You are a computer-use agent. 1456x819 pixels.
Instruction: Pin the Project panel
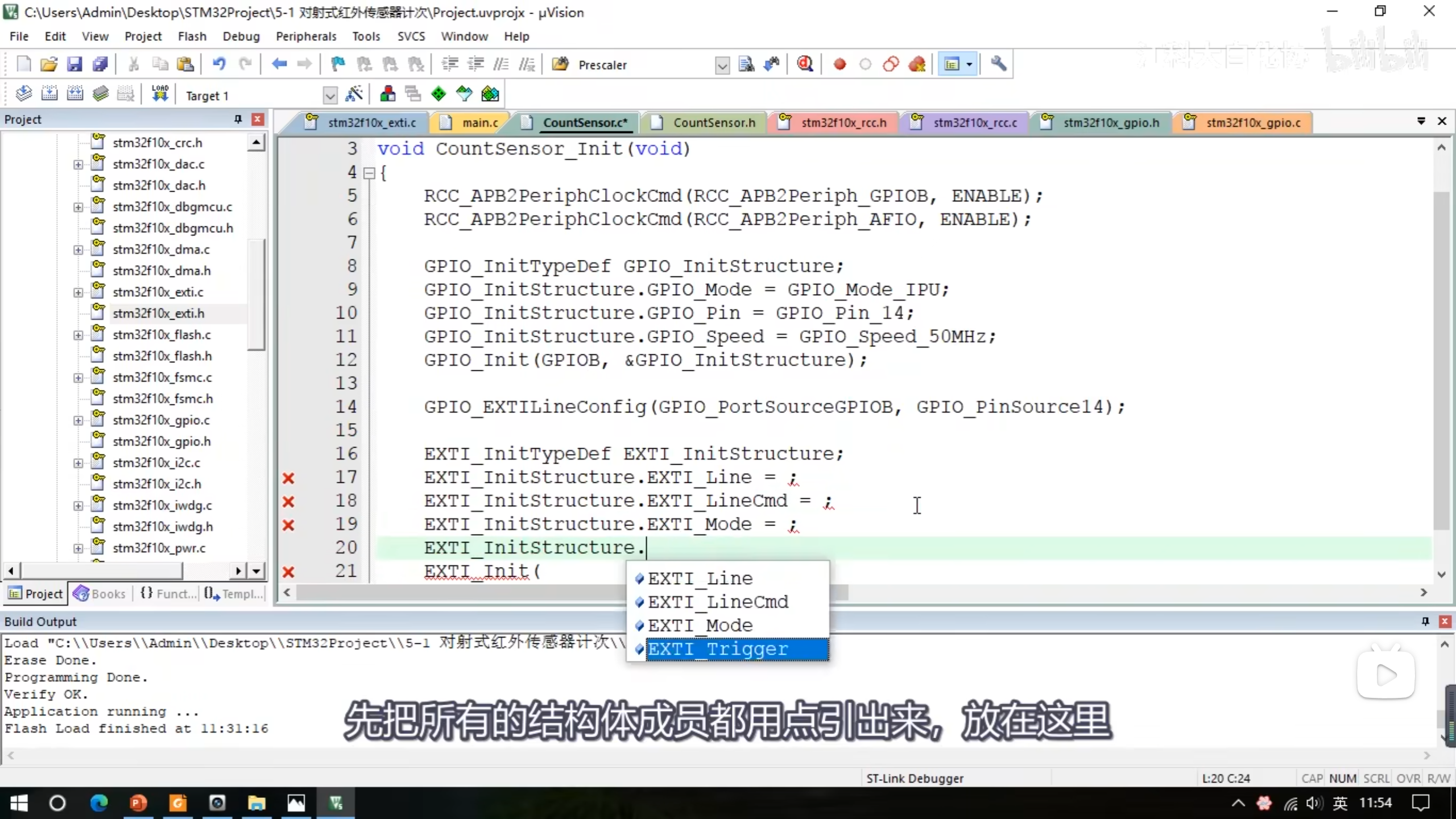(238, 119)
